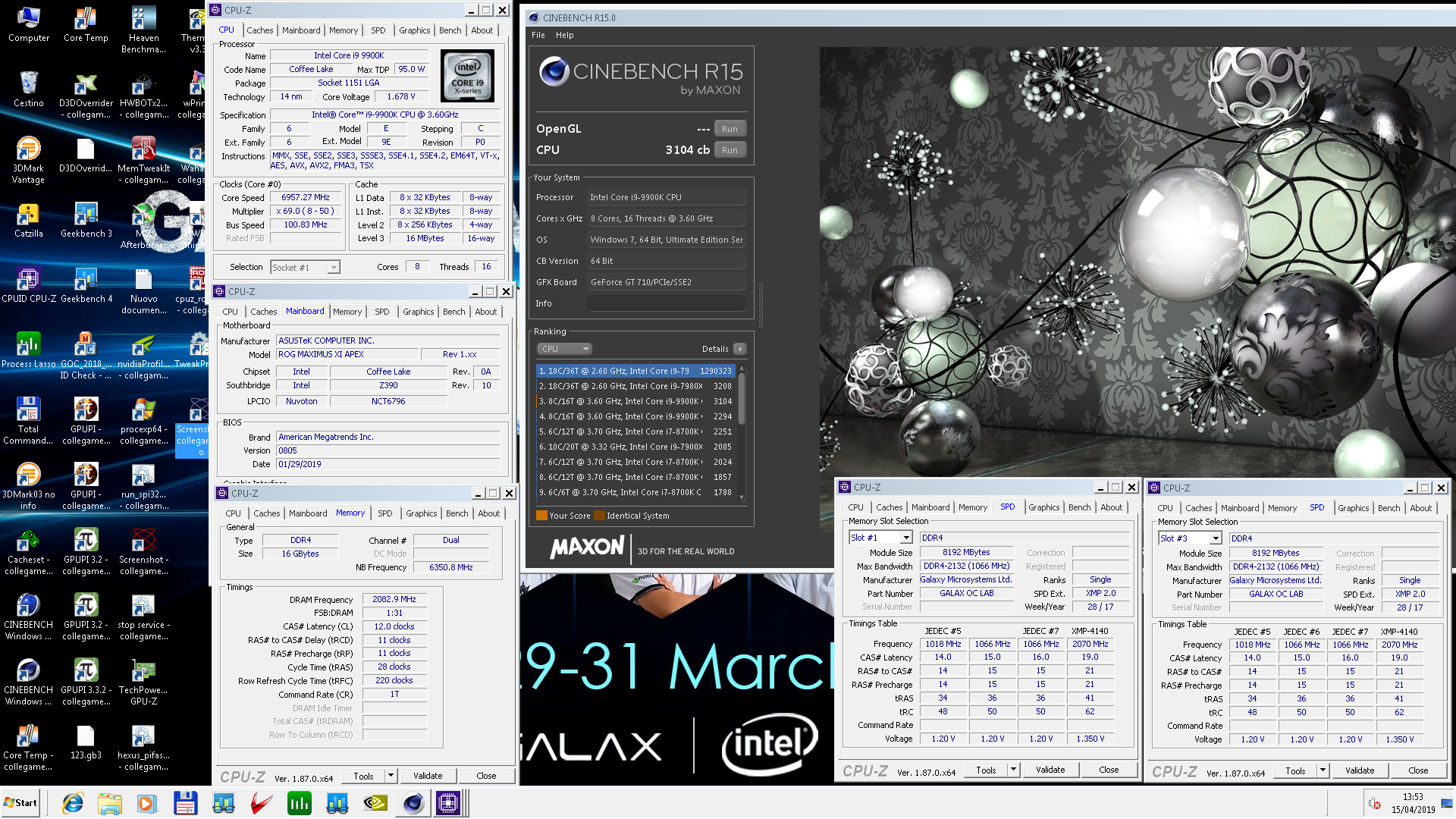1456x819 pixels.
Task: Open Cinebench Help menu
Action: coord(564,35)
